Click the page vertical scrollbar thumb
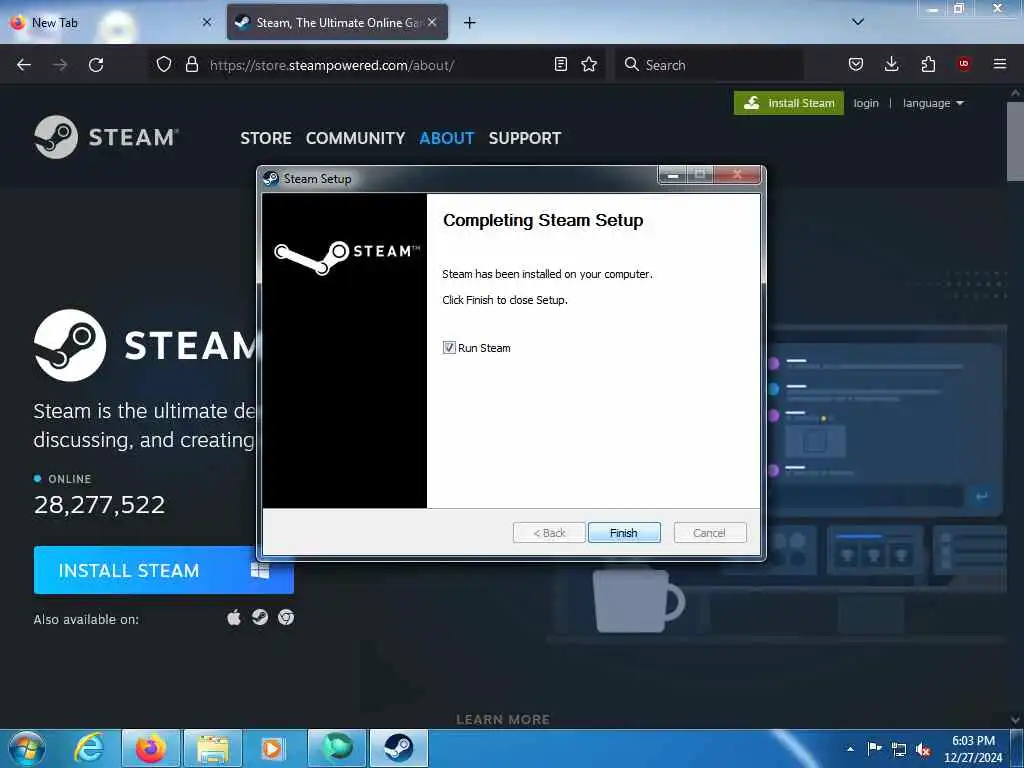 tap(1015, 141)
